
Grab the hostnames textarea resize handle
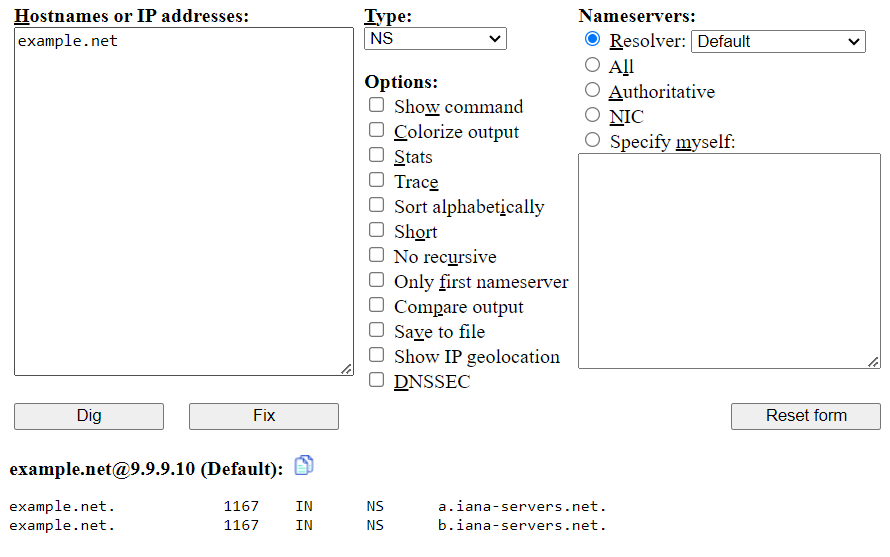point(347,369)
